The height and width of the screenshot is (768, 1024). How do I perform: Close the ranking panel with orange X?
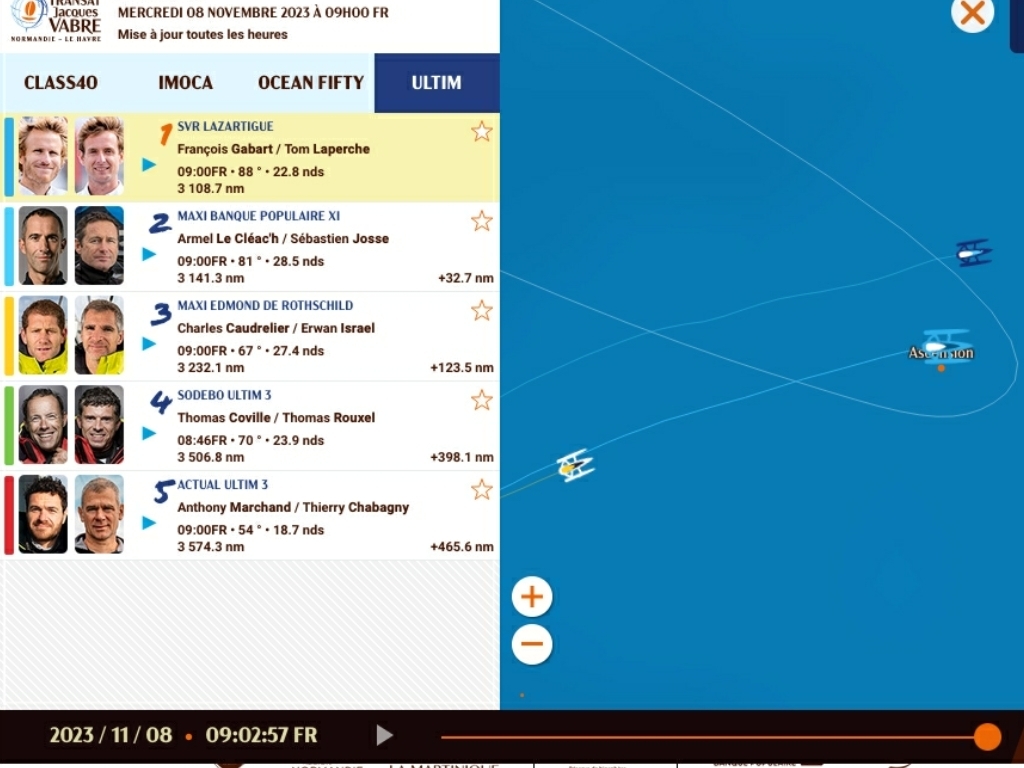(x=972, y=12)
